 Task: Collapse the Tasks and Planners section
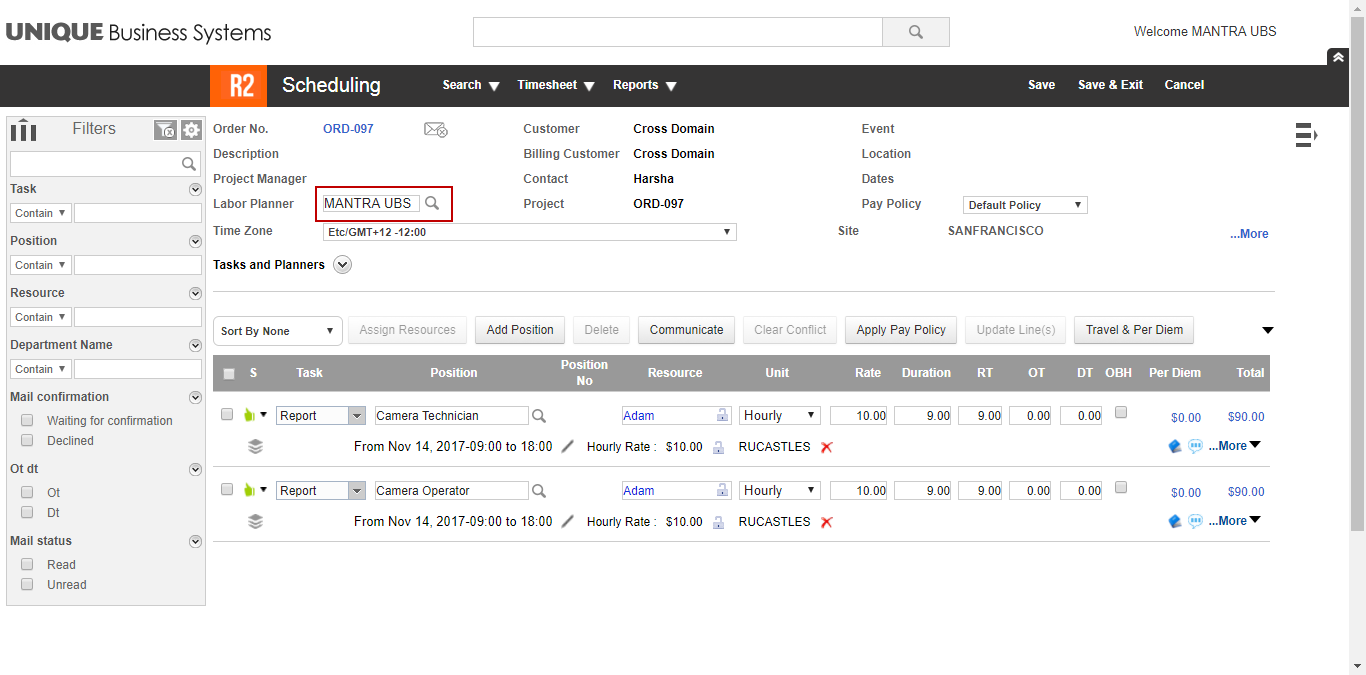tap(342, 264)
